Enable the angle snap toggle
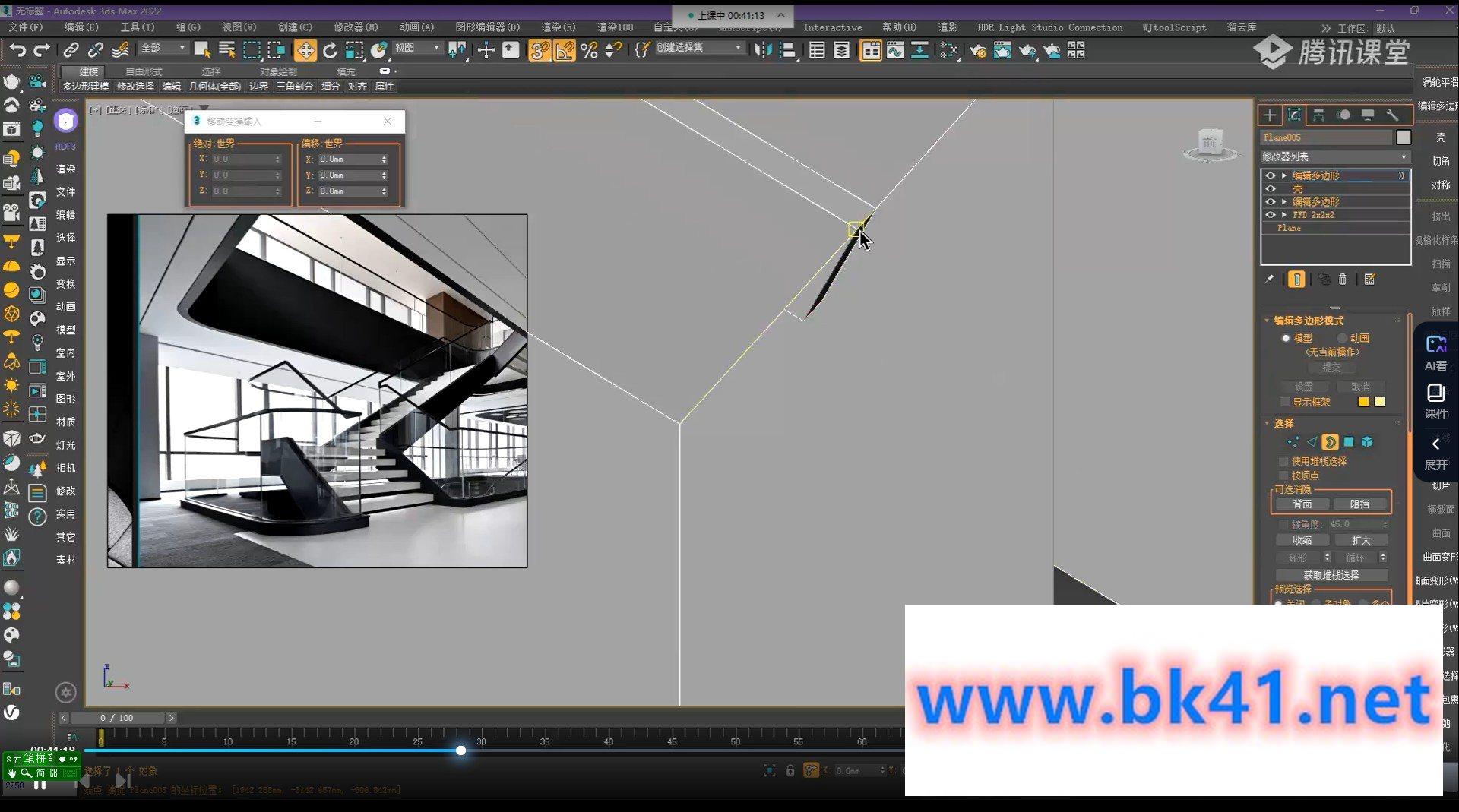This screenshot has width=1459, height=812. (563, 50)
